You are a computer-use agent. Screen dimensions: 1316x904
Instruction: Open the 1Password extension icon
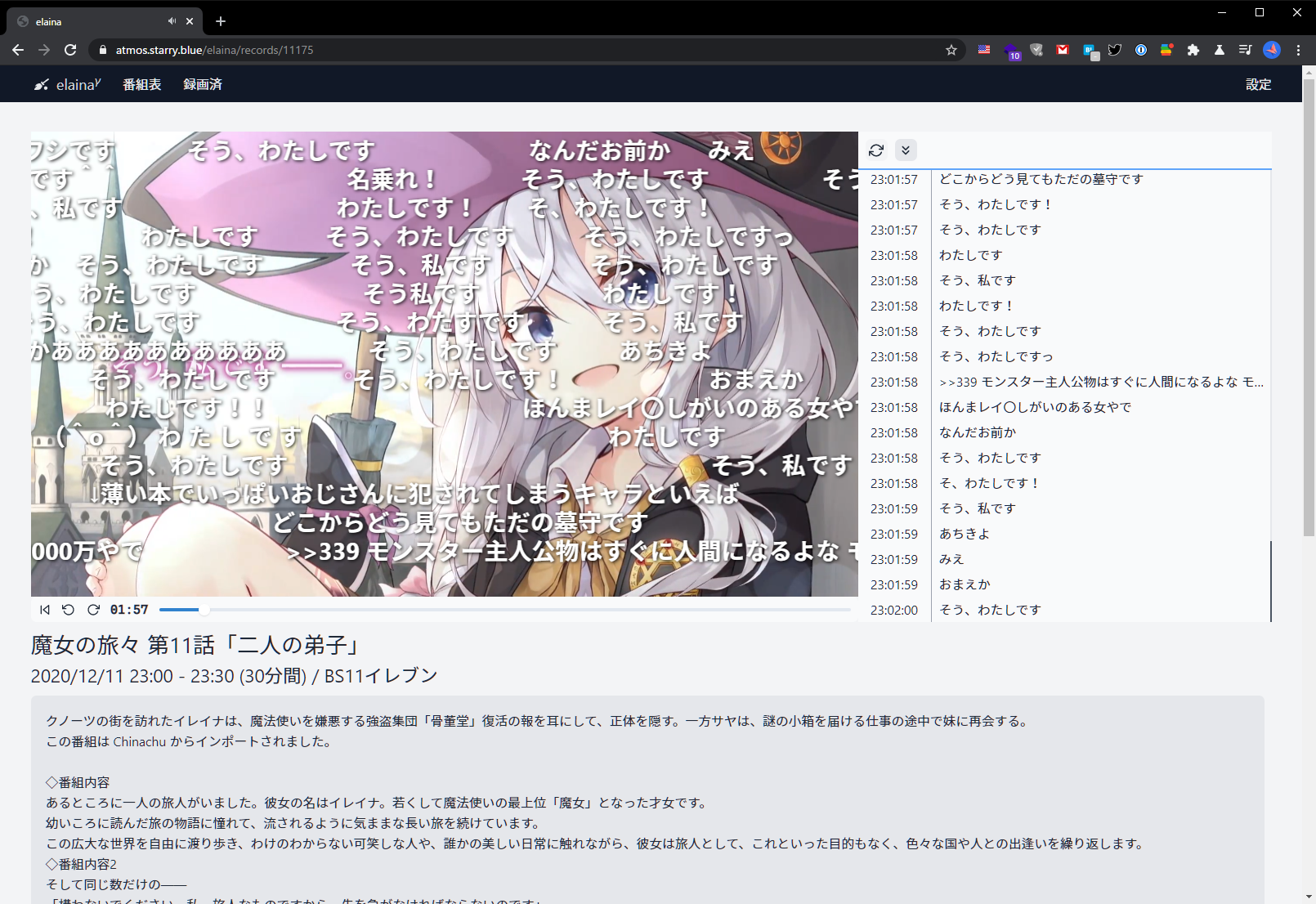(1141, 50)
